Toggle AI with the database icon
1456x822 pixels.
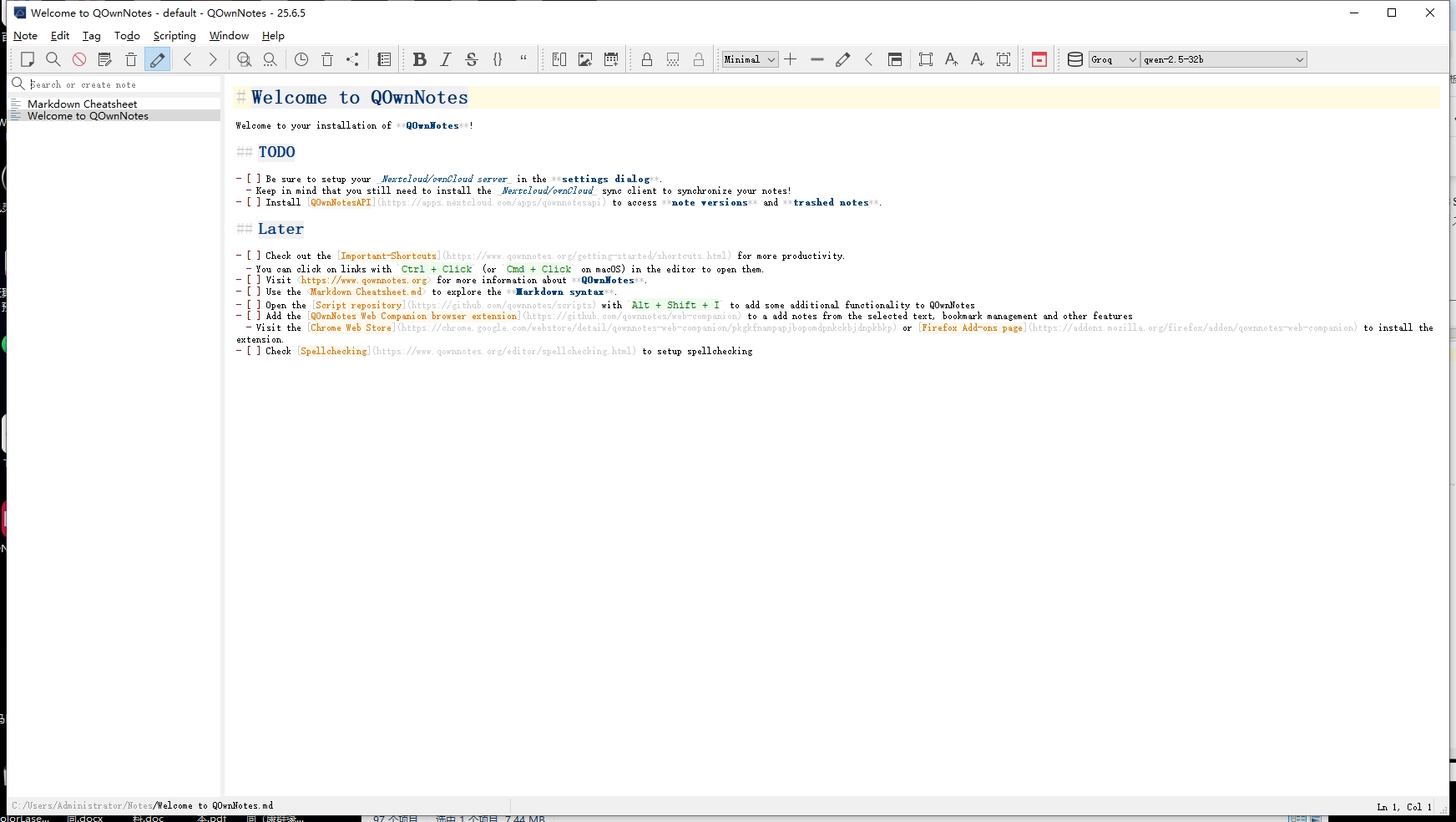(1075, 59)
